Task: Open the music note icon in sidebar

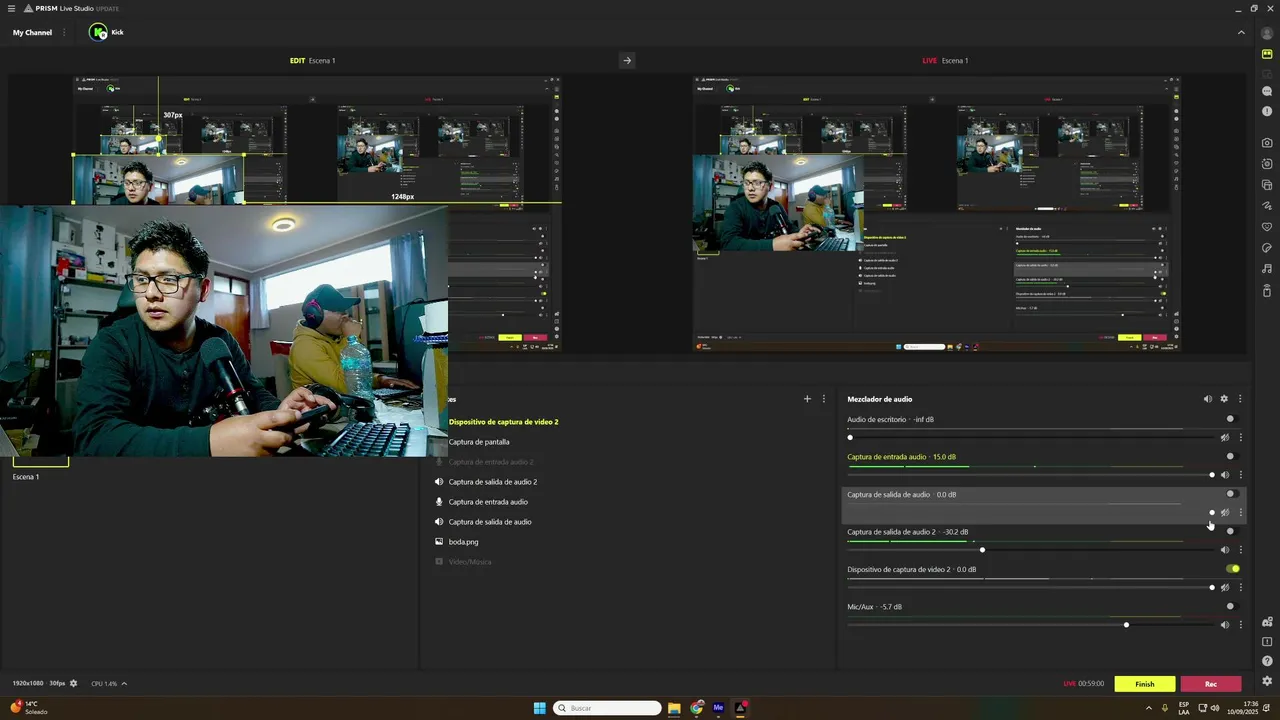Action: pos(1267,269)
